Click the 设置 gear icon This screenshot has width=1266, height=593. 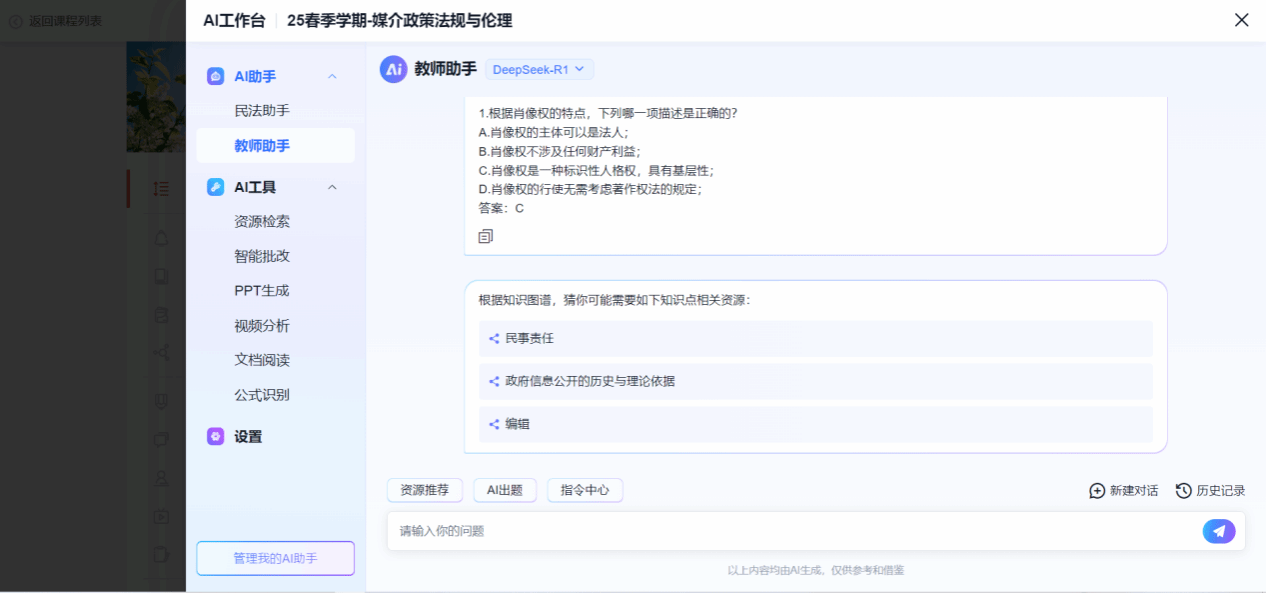[215, 437]
